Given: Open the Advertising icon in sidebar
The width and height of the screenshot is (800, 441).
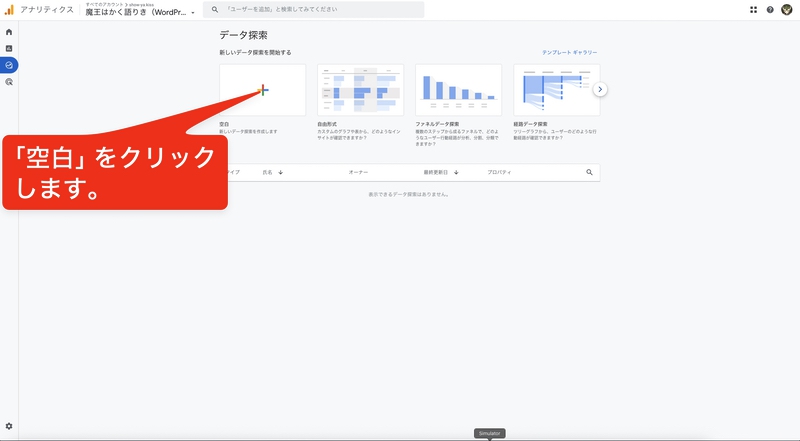Looking at the screenshot, I should point(9,82).
